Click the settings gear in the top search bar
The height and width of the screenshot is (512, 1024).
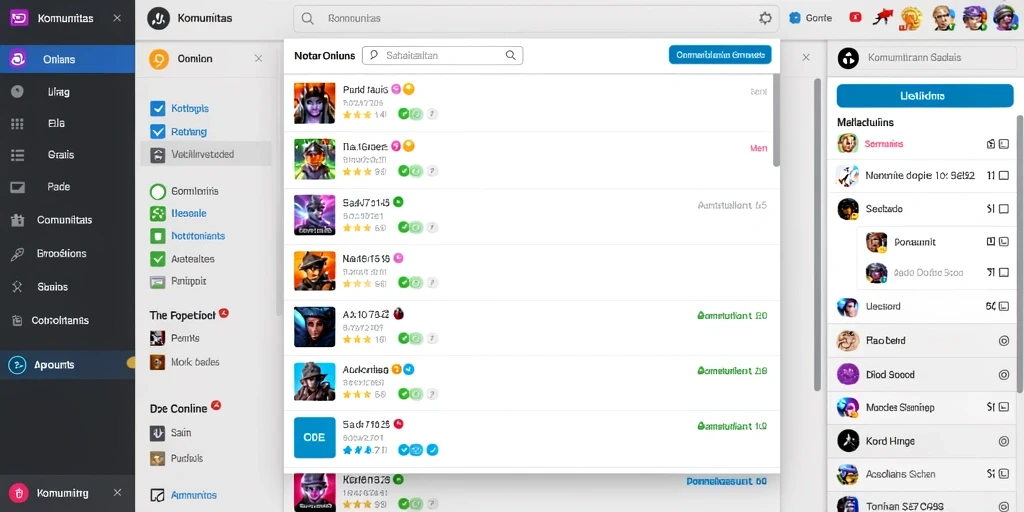765,18
